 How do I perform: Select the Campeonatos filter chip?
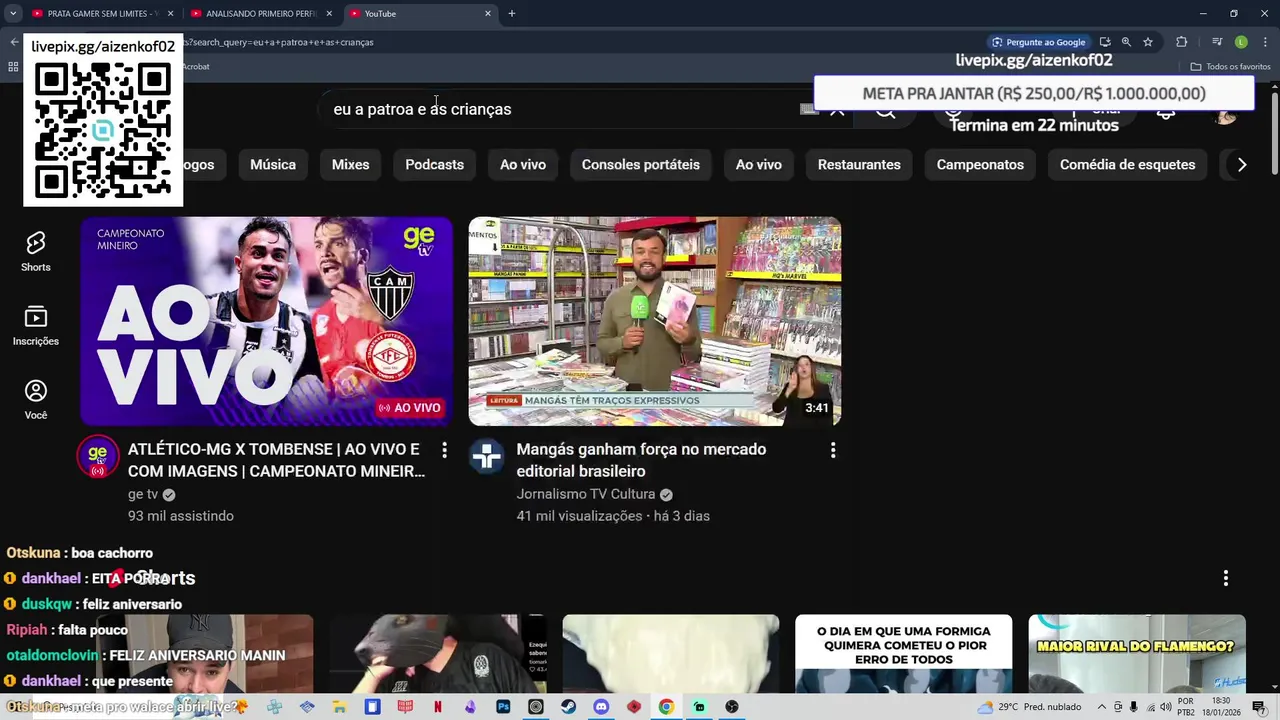point(980,165)
